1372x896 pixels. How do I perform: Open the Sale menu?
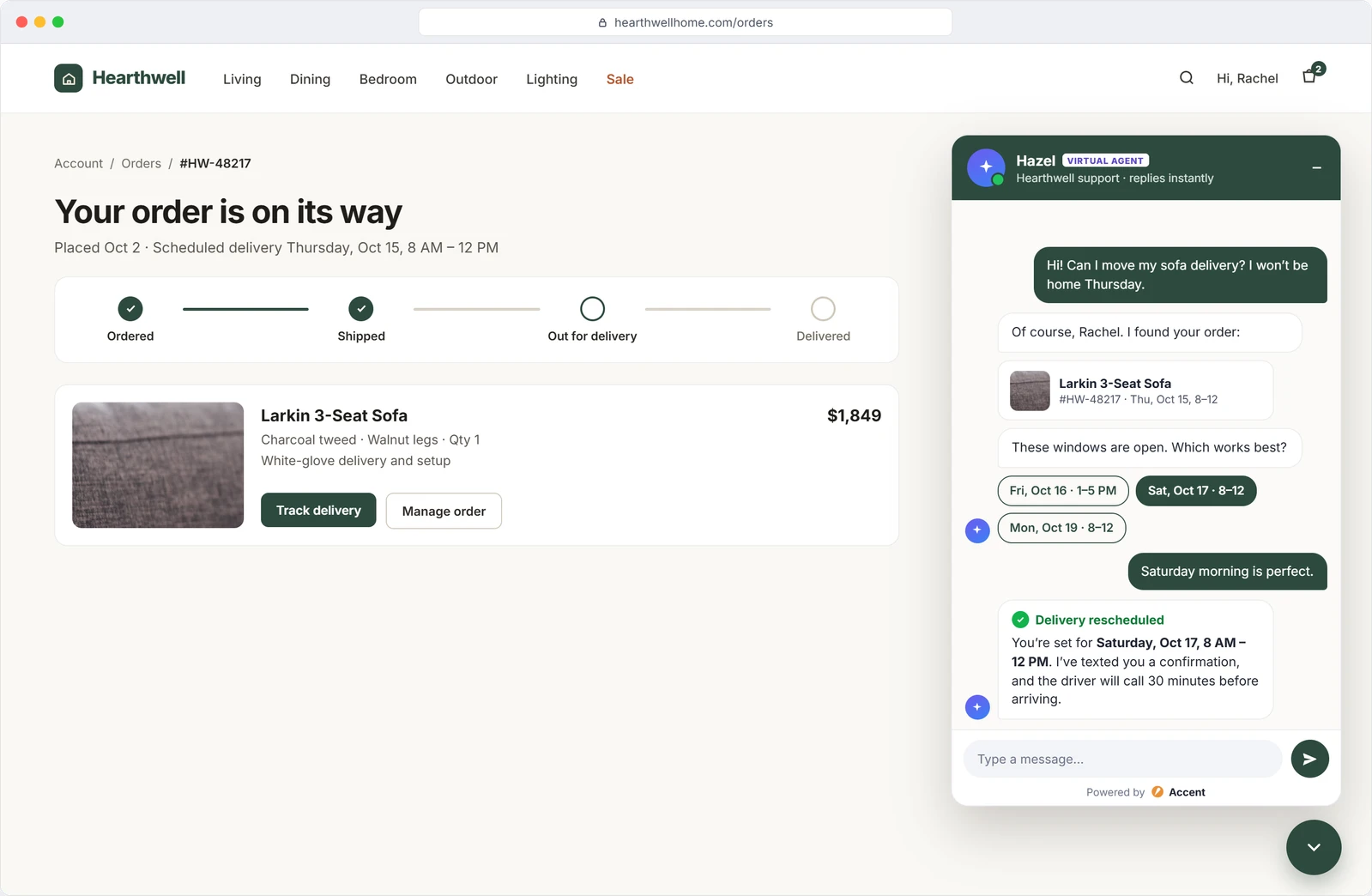point(620,79)
